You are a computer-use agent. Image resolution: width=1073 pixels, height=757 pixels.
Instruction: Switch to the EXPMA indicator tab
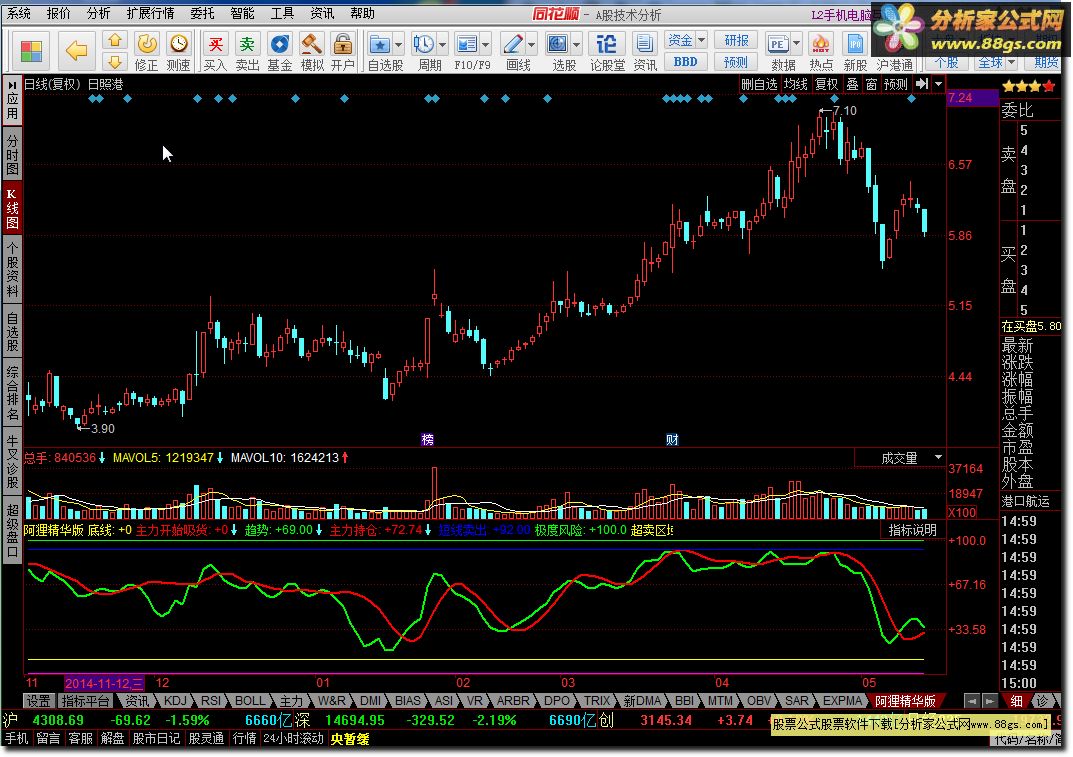[x=842, y=701]
